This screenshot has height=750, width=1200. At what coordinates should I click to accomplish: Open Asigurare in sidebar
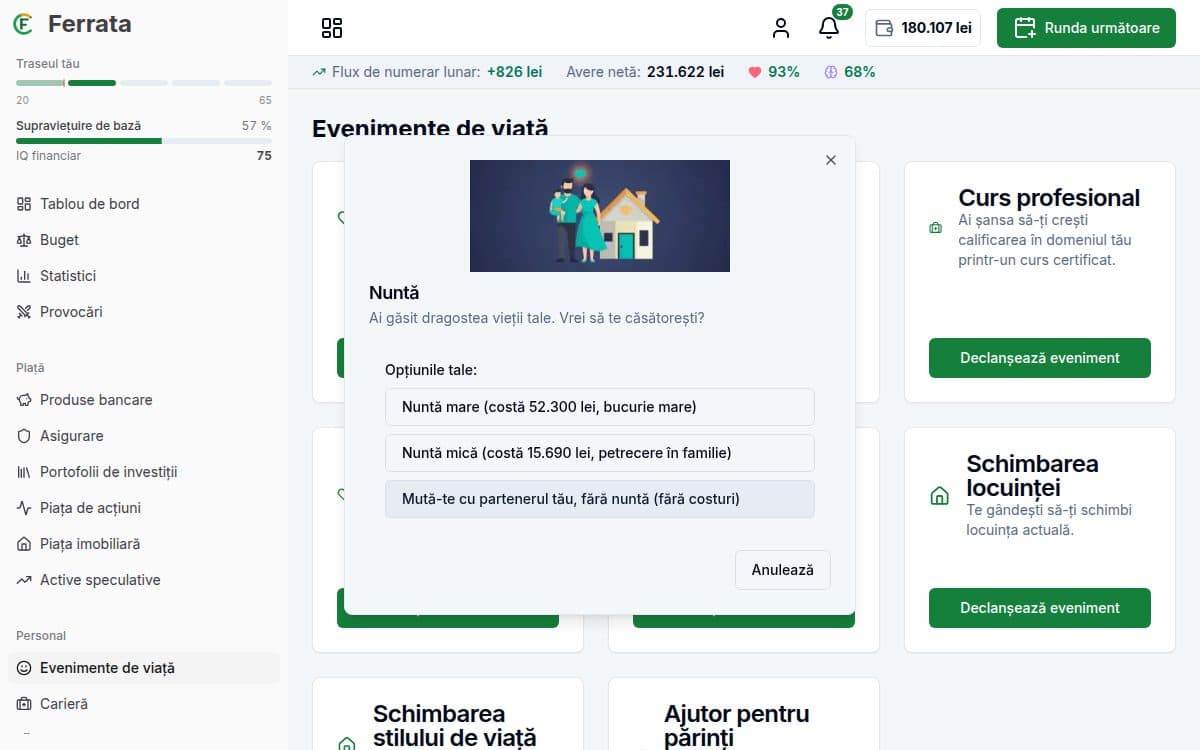(x=144, y=436)
